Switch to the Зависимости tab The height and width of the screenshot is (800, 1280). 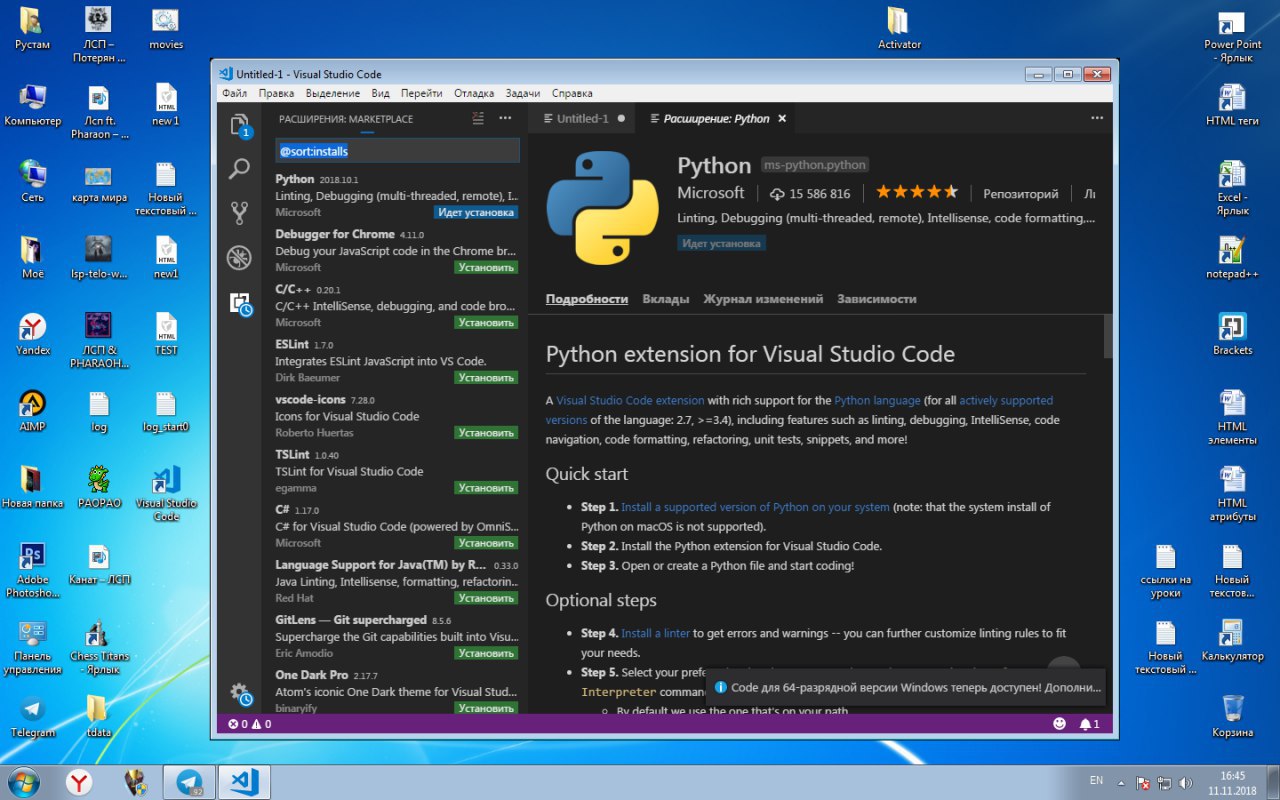[877, 299]
